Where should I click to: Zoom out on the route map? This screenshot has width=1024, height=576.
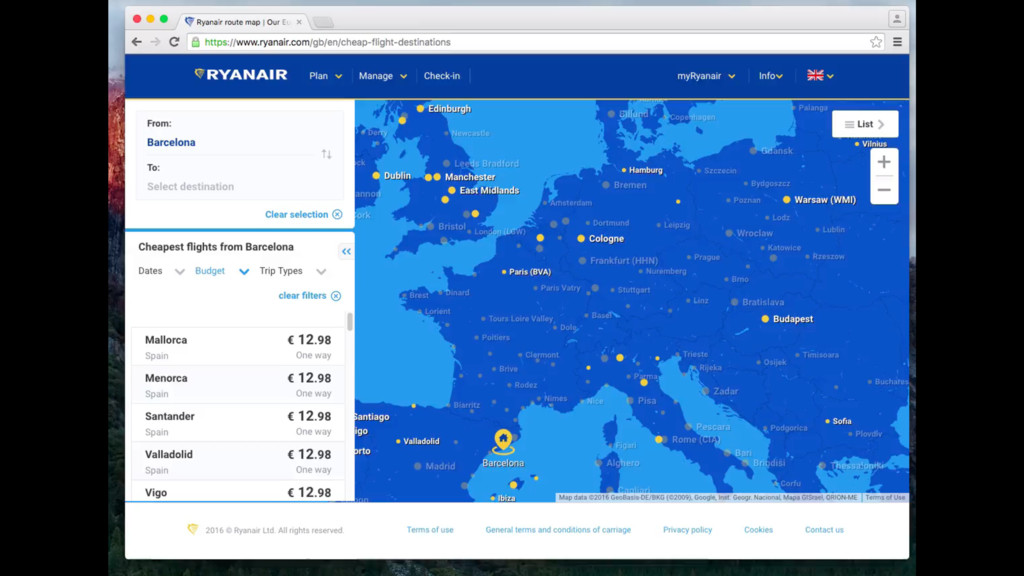[884, 190]
